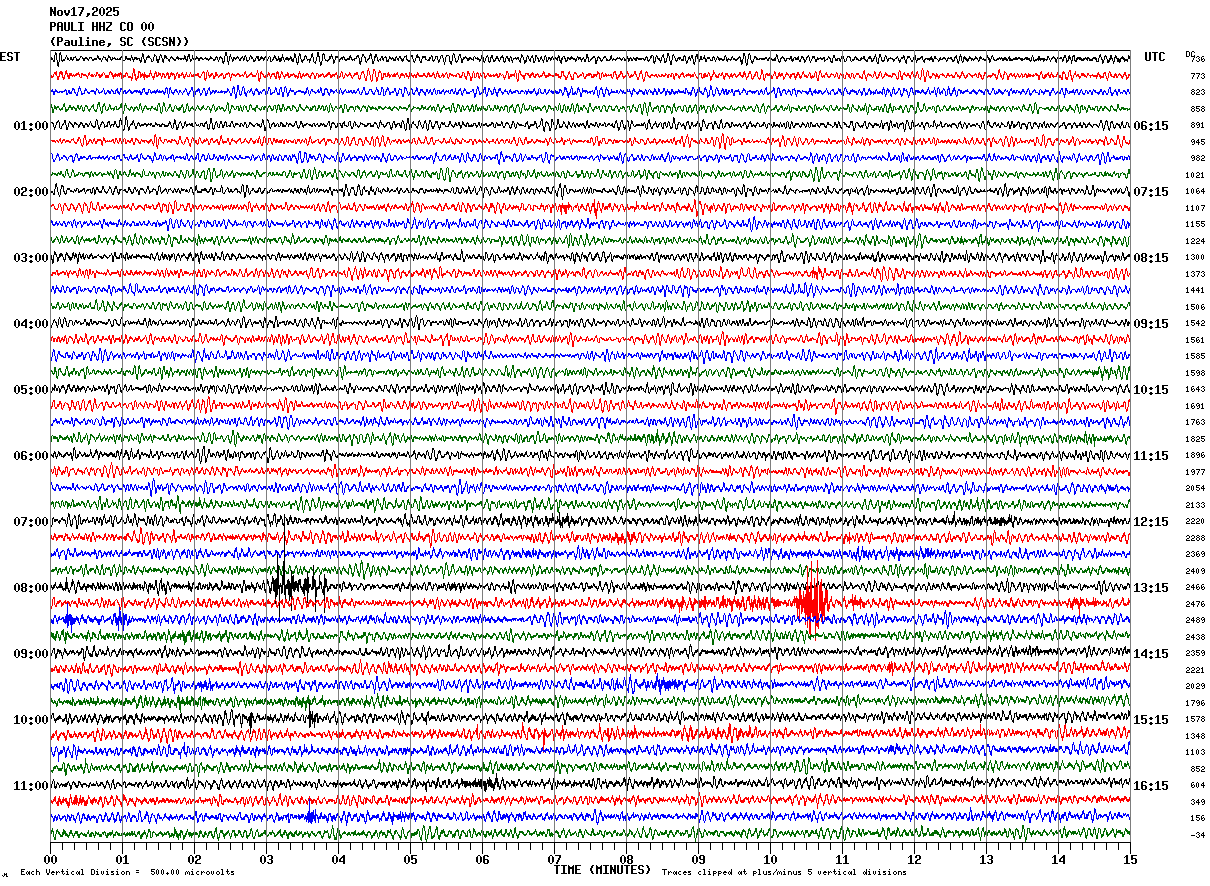Click the 11:15 UTC row label
Screen dimensions: 1210x886
click(1151, 456)
